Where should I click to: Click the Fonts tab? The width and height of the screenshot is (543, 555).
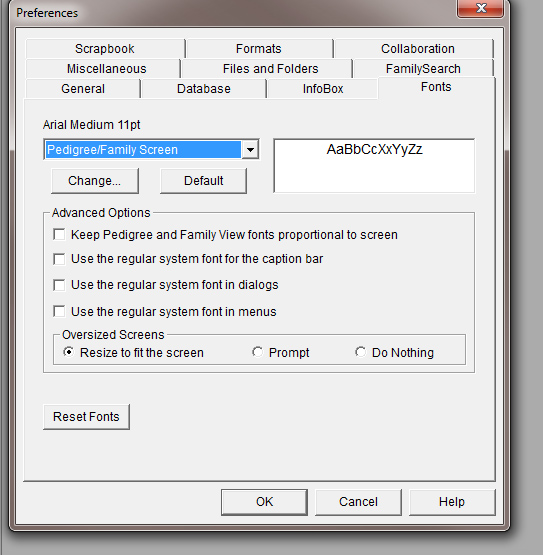pyautogui.click(x=436, y=87)
